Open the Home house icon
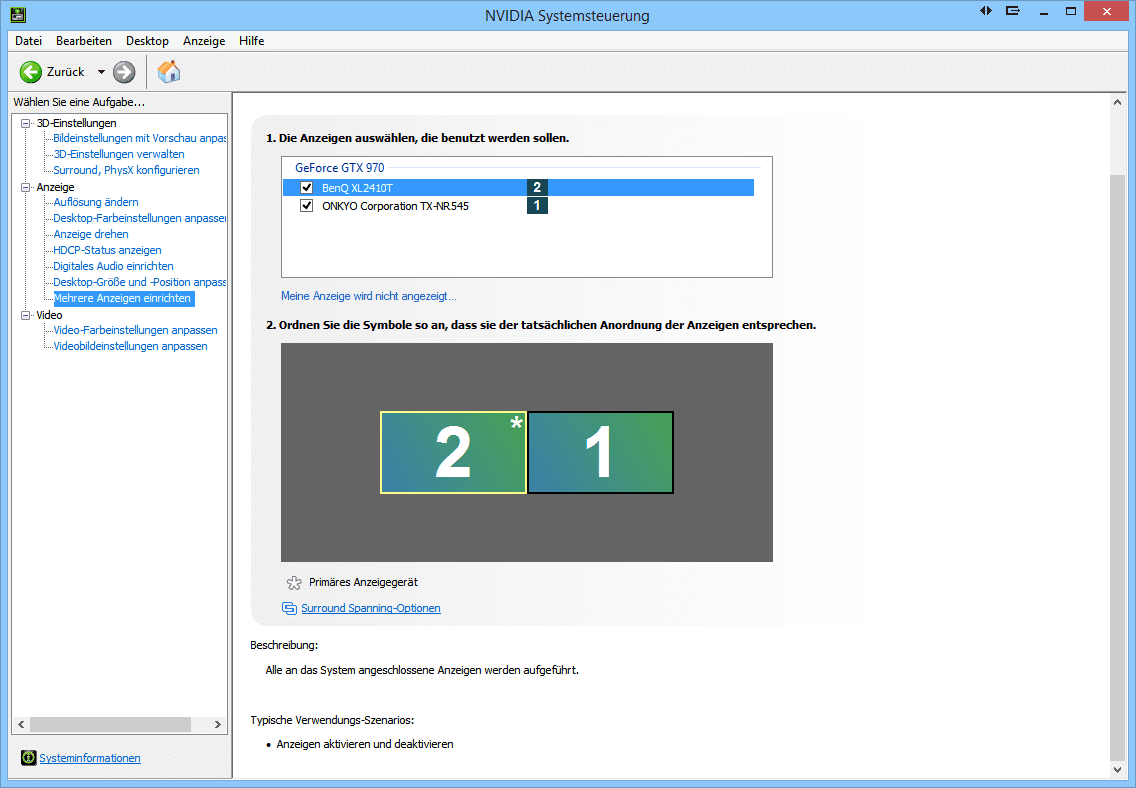Viewport: 1136px width, 788px height. click(x=168, y=72)
